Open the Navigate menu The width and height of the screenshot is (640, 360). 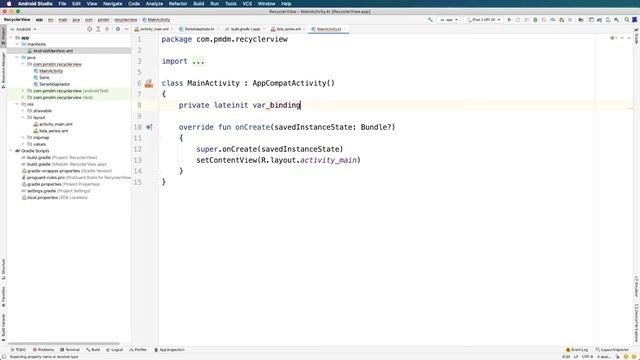112,3
